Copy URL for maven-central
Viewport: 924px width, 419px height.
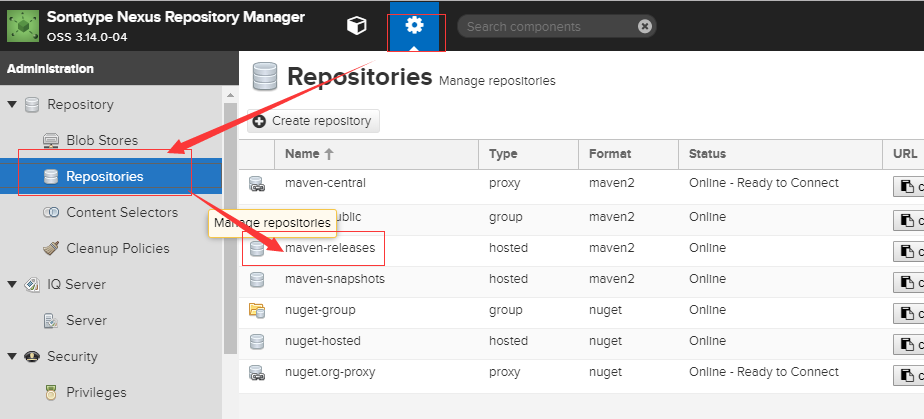coord(909,187)
